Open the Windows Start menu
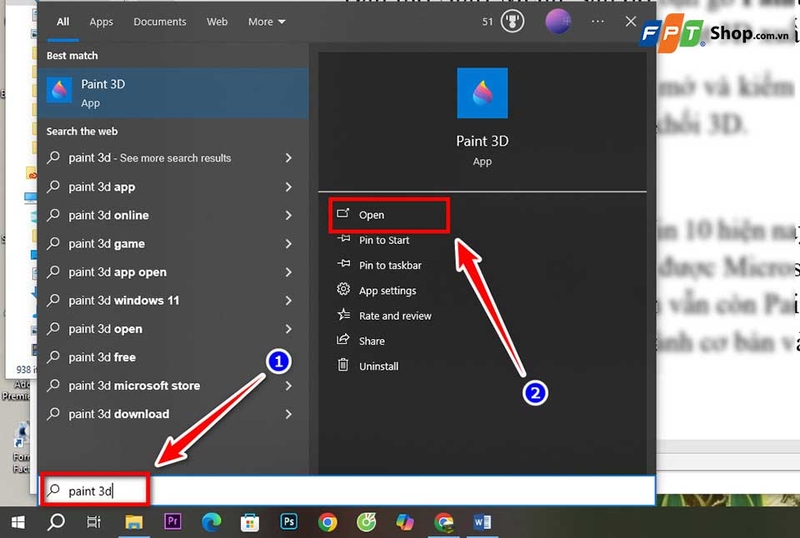This screenshot has width=800, height=538. click(18, 522)
